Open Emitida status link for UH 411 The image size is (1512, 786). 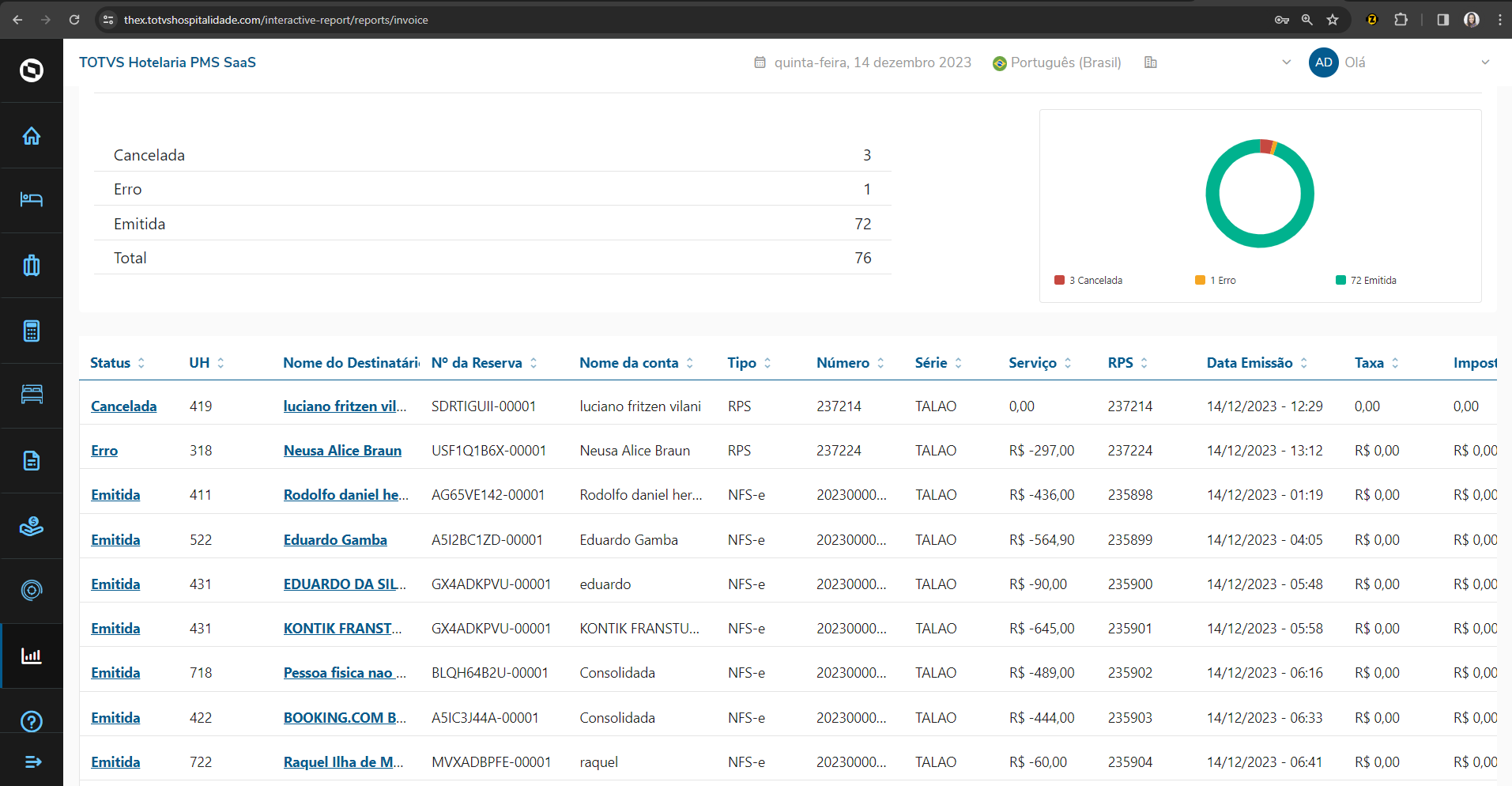tap(115, 495)
